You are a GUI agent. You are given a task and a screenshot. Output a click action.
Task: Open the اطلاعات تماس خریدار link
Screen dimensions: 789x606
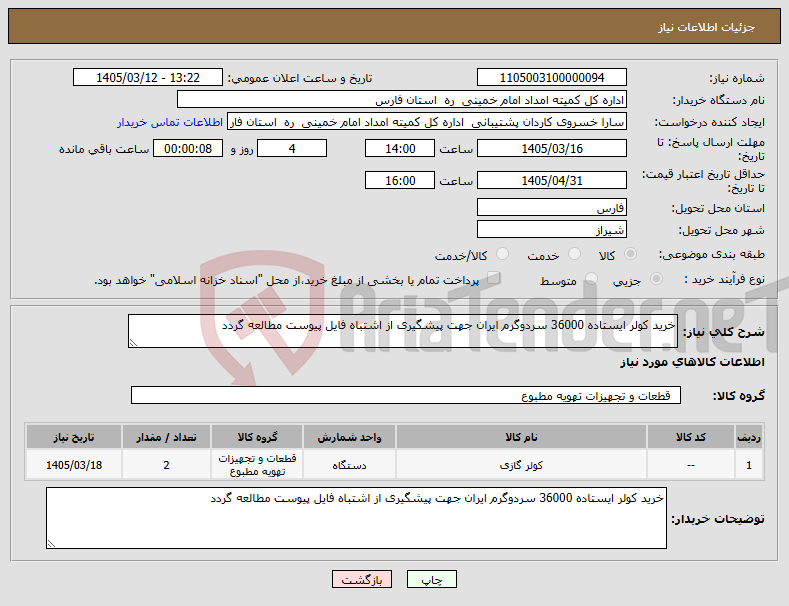[x=170, y=122]
